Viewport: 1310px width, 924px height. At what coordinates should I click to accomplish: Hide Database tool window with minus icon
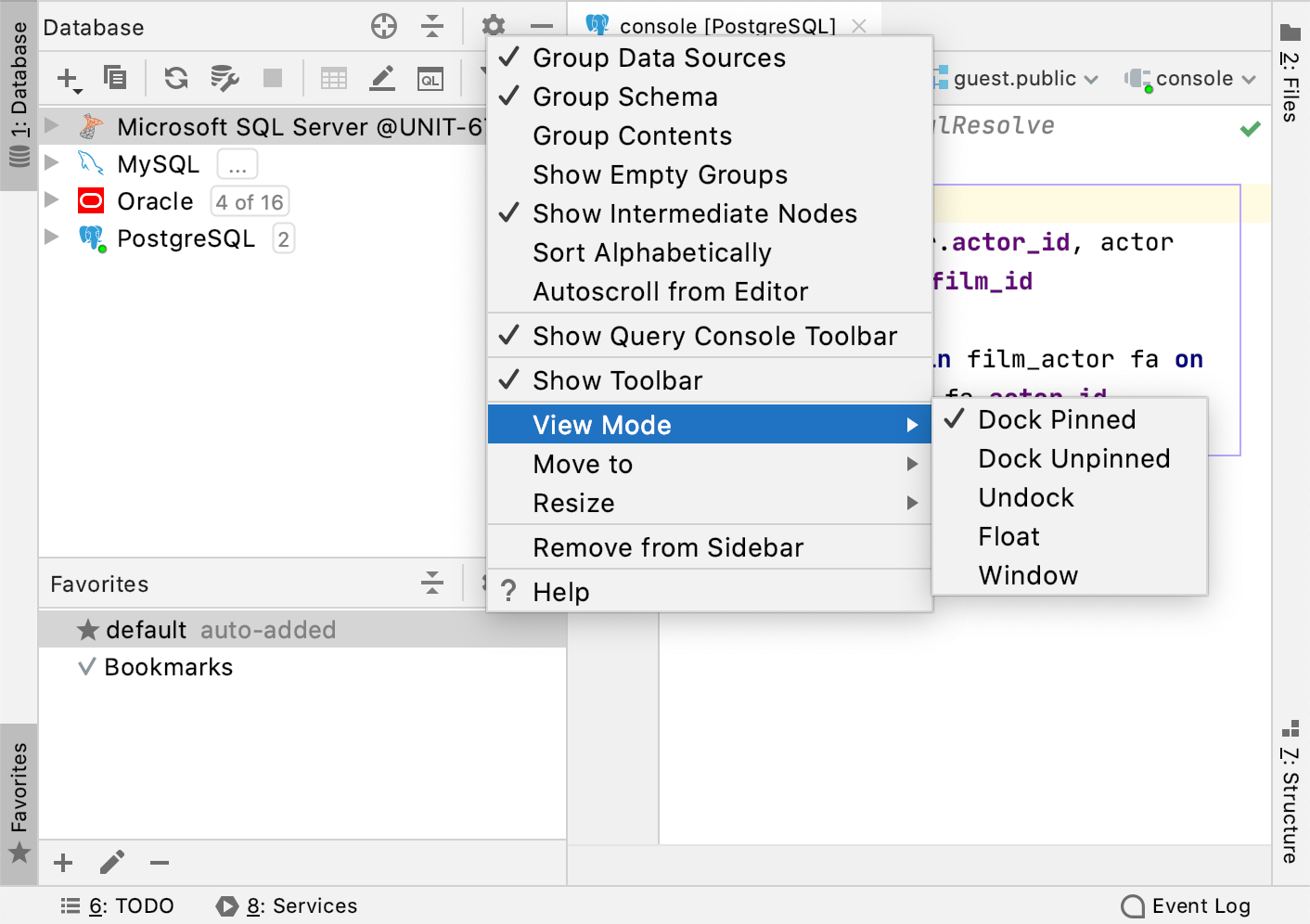542,26
